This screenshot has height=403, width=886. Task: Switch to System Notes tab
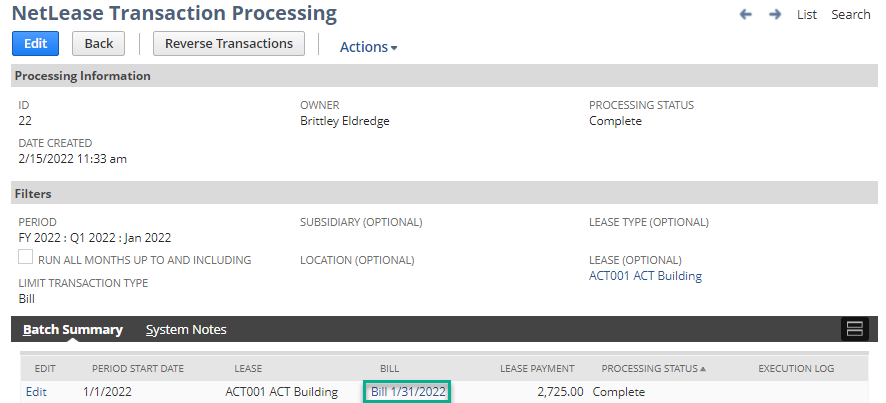[186, 330]
